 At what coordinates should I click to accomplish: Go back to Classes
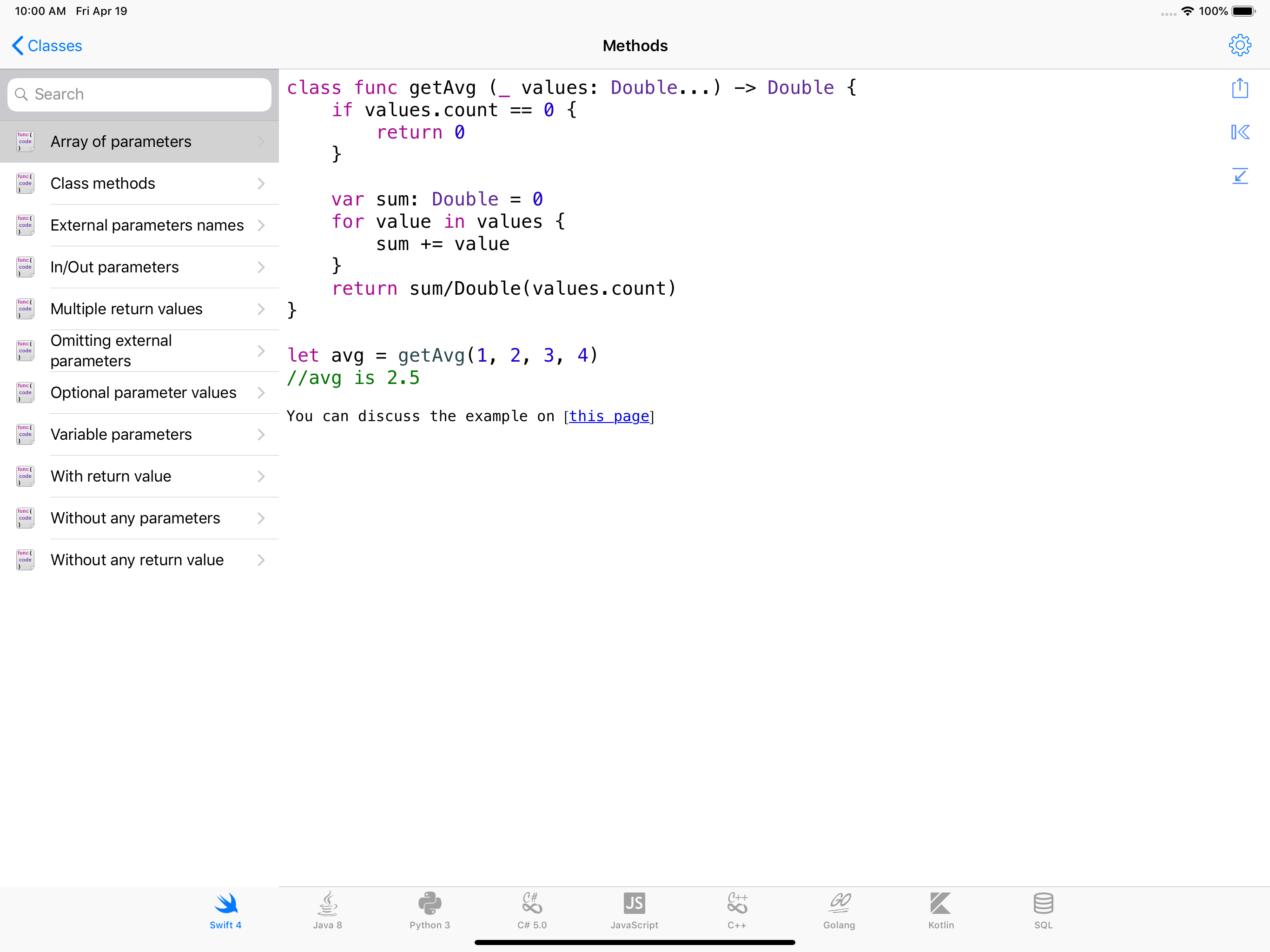(x=46, y=46)
